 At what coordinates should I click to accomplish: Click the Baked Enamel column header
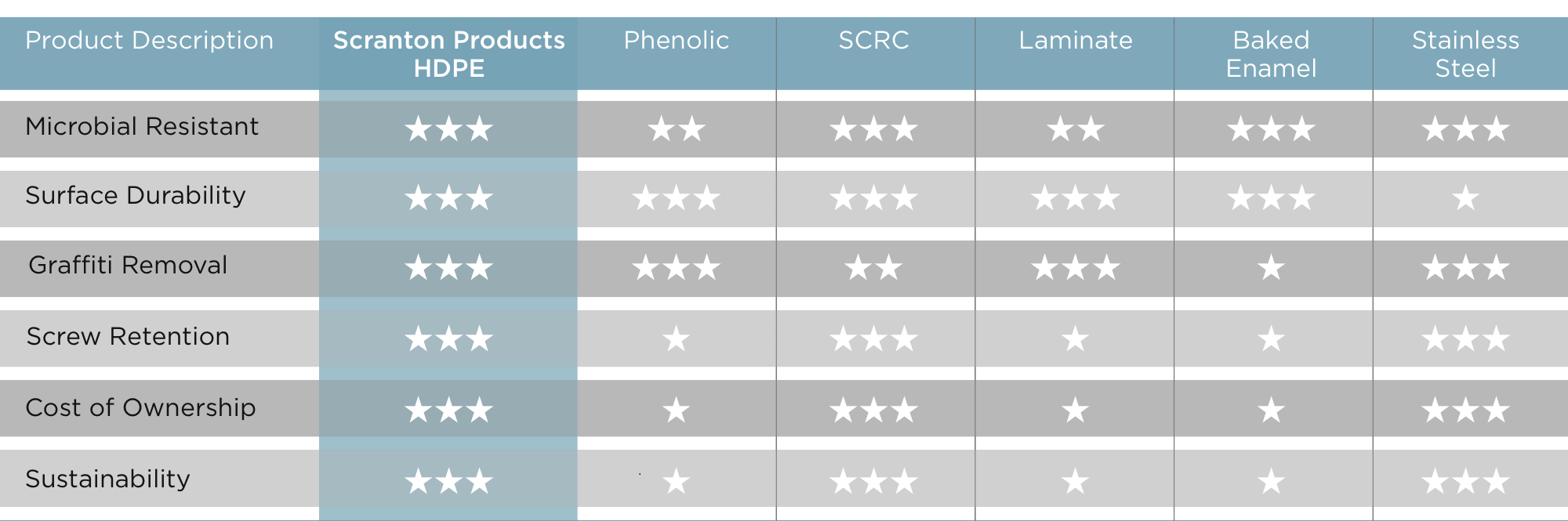(x=1271, y=54)
